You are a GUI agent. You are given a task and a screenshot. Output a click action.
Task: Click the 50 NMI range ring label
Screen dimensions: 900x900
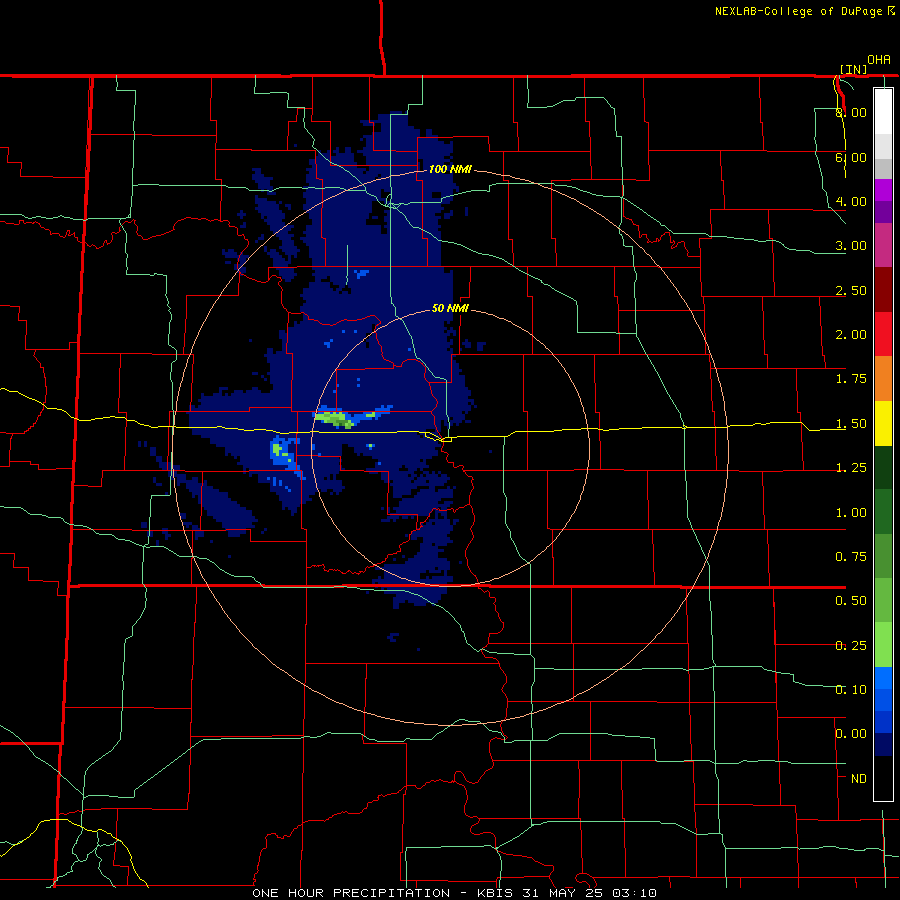pyautogui.click(x=450, y=308)
